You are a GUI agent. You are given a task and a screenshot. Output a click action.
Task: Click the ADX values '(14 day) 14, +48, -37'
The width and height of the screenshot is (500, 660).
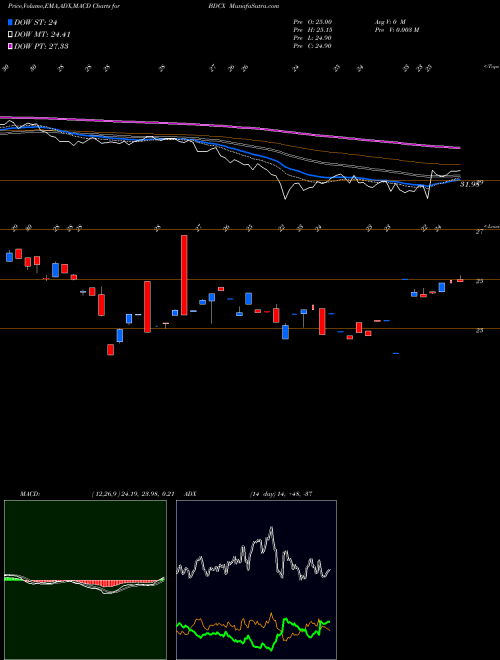[281, 494]
